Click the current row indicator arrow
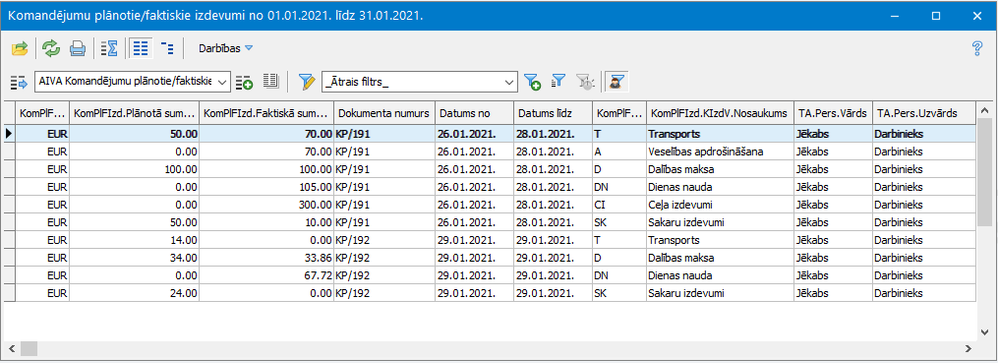998x363 pixels. tap(9, 134)
